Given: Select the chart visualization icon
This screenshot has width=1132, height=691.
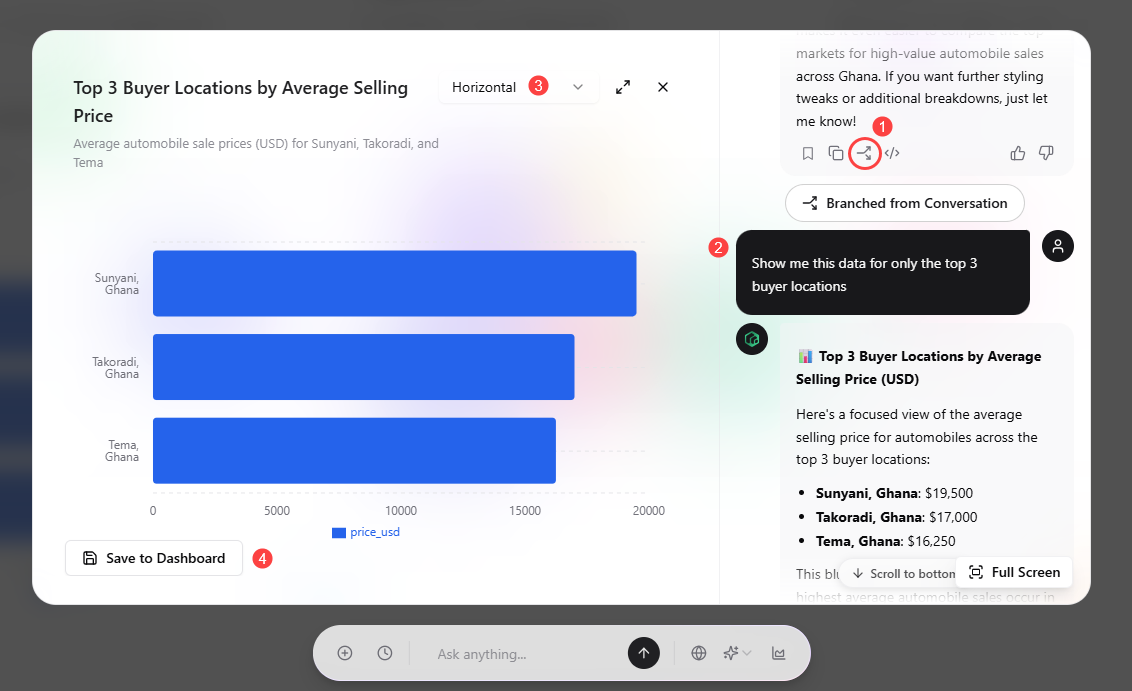Looking at the screenshot, I should tap(778, 652).
